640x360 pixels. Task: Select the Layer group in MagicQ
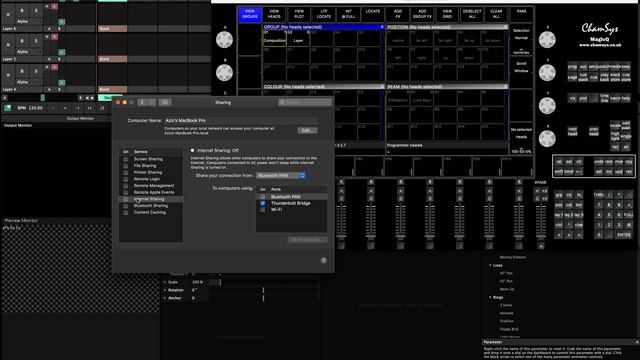tap(298, 39)
